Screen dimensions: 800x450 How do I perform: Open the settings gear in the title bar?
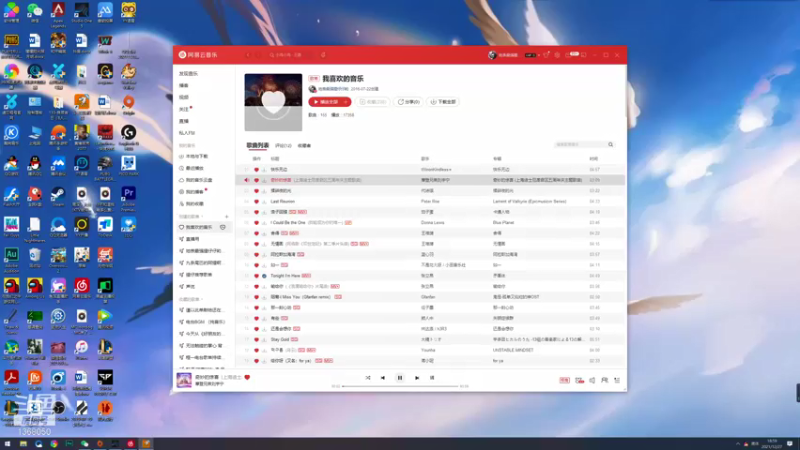pyautogui.click(x=557, y=55)
